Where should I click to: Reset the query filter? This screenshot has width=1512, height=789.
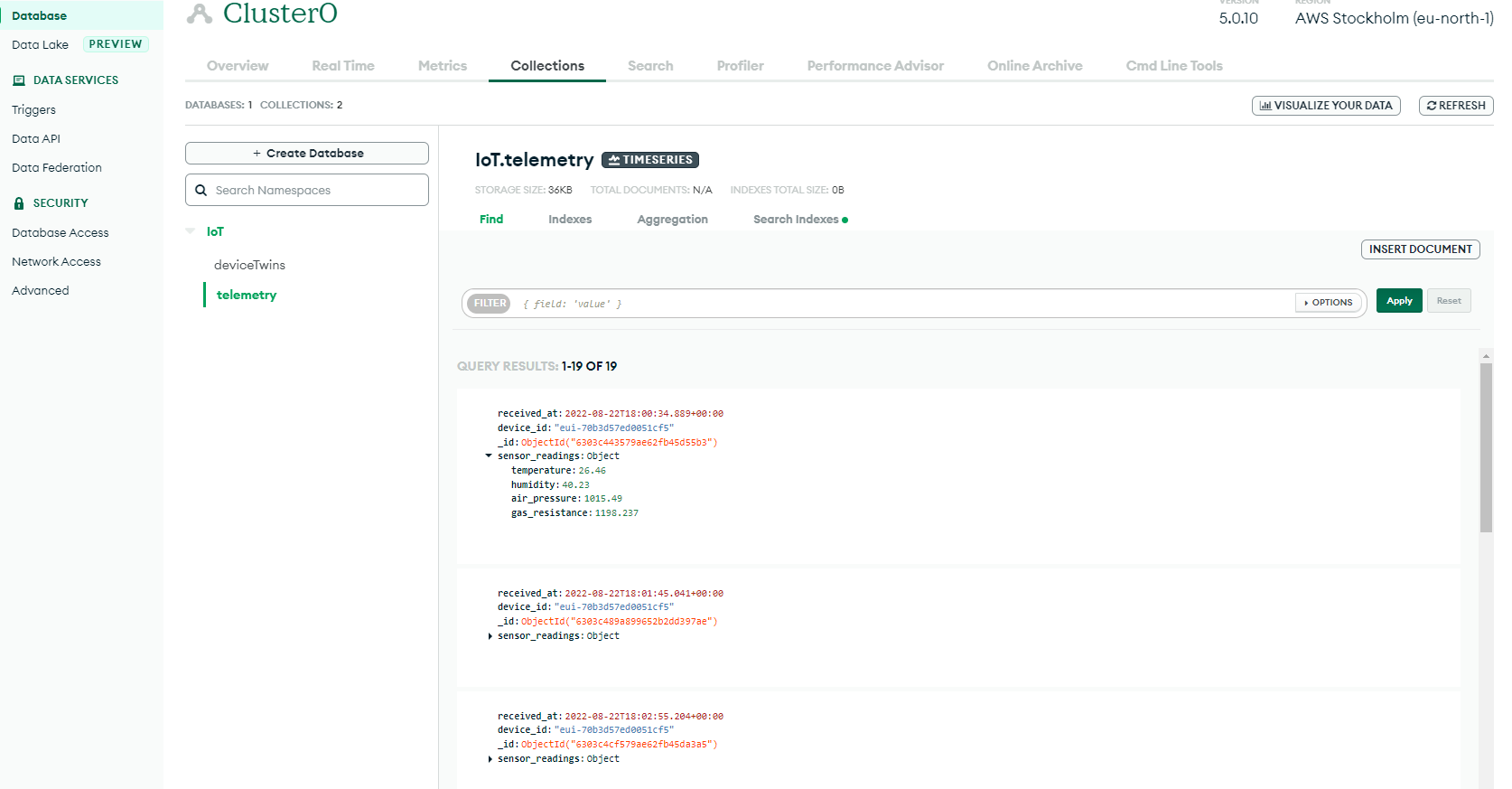click(1449, 301)
